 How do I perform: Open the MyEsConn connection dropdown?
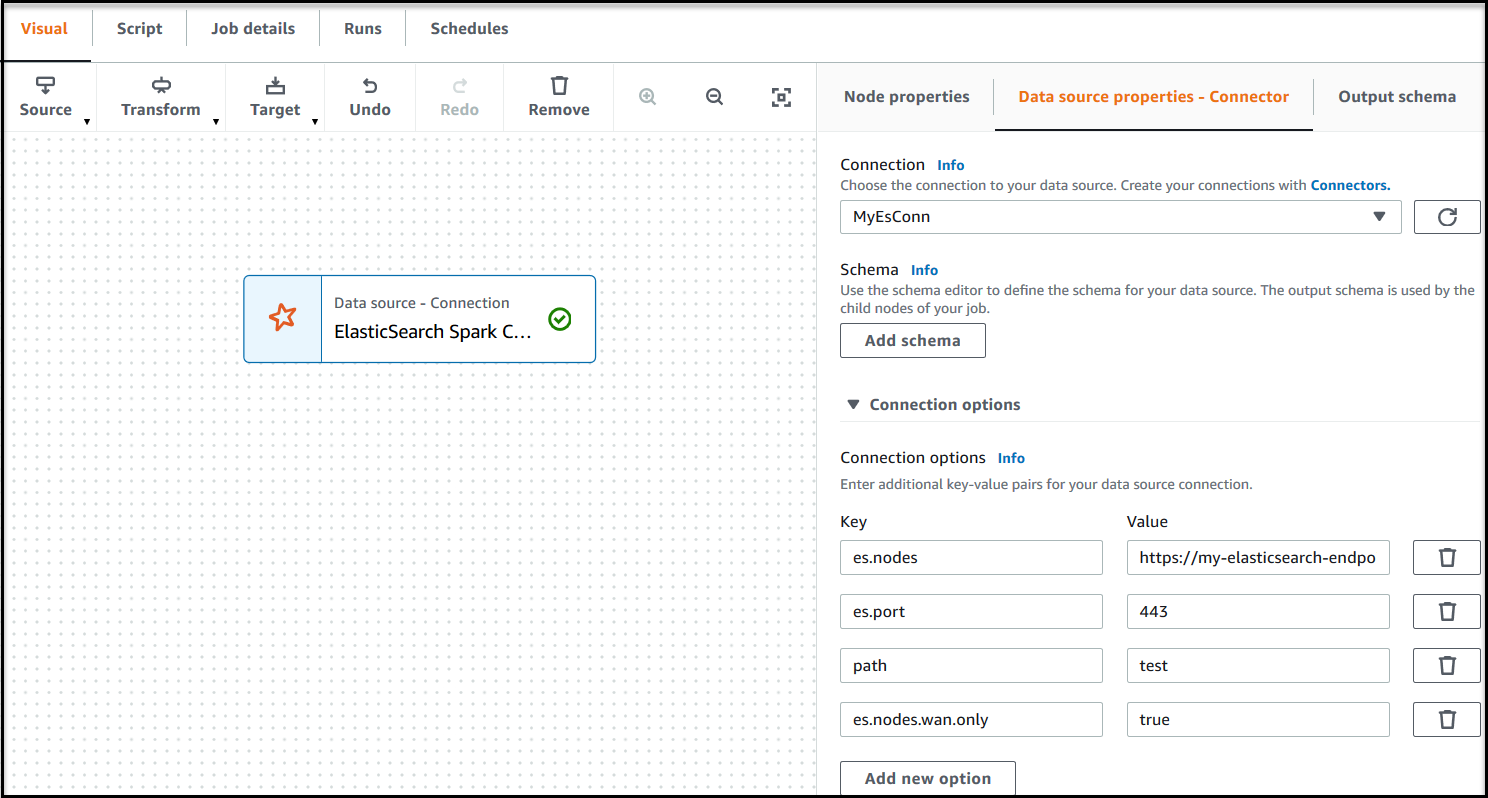[1120, 217]
